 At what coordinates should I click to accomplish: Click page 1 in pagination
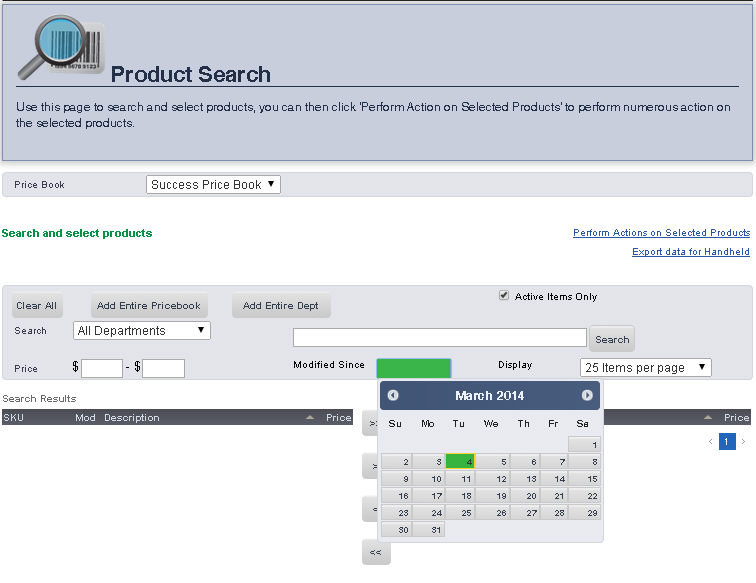click(727, 441)
